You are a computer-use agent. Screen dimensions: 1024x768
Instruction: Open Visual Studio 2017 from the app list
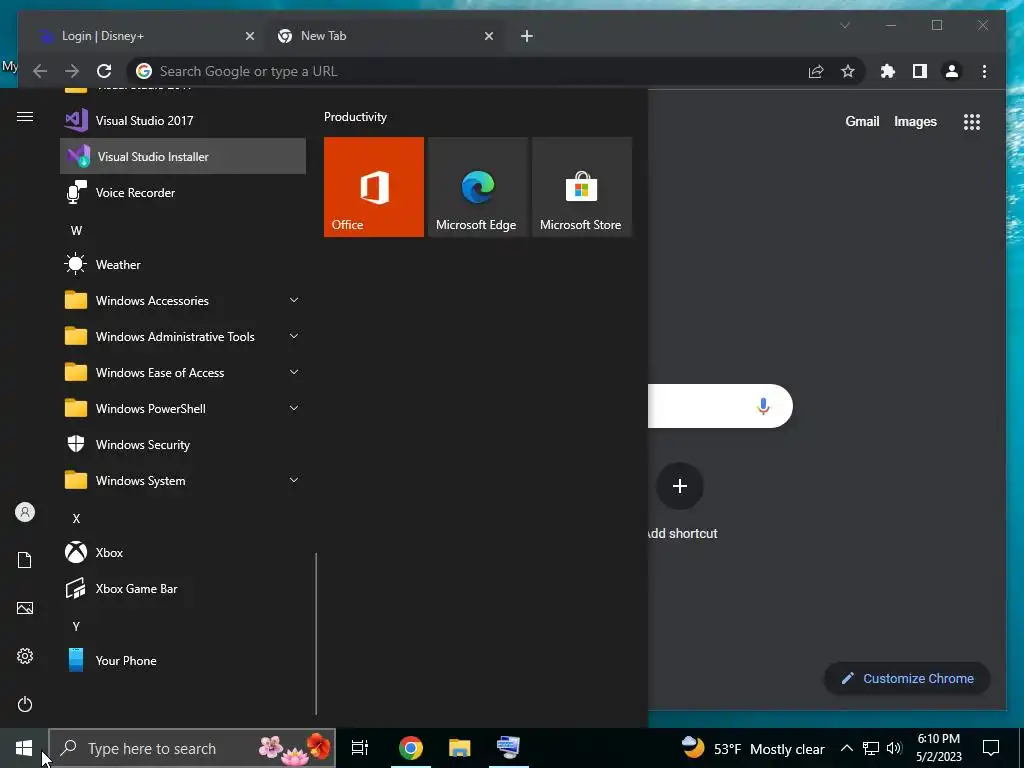coord(183,120)
